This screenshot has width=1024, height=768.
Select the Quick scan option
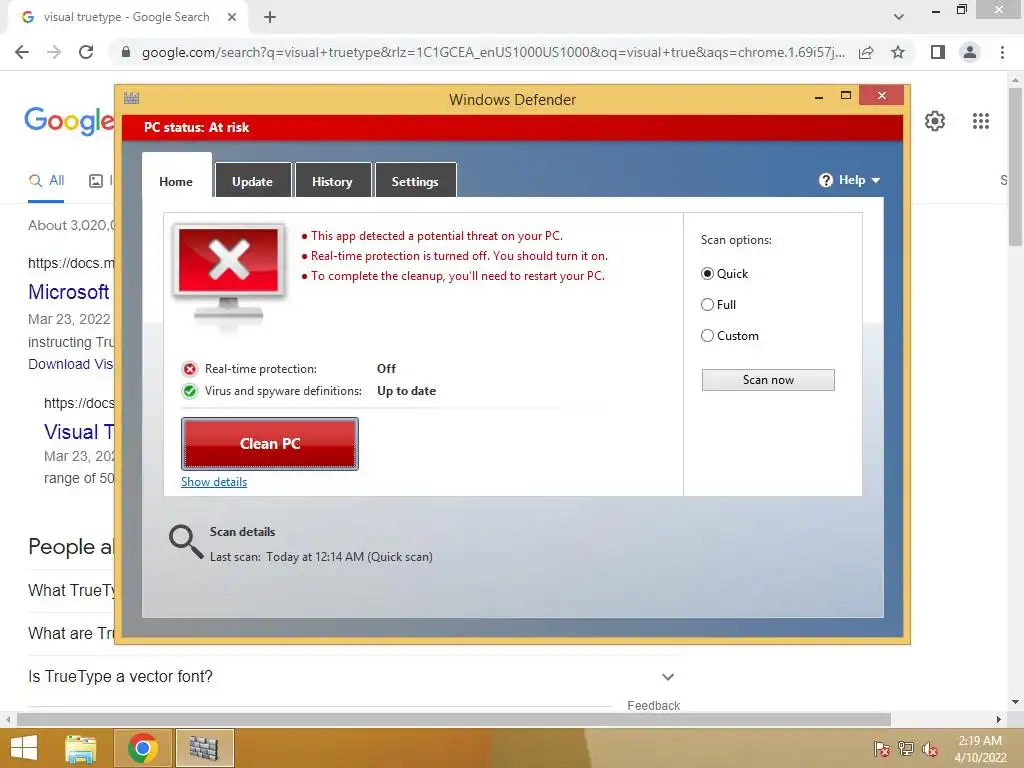coord(707,274)
